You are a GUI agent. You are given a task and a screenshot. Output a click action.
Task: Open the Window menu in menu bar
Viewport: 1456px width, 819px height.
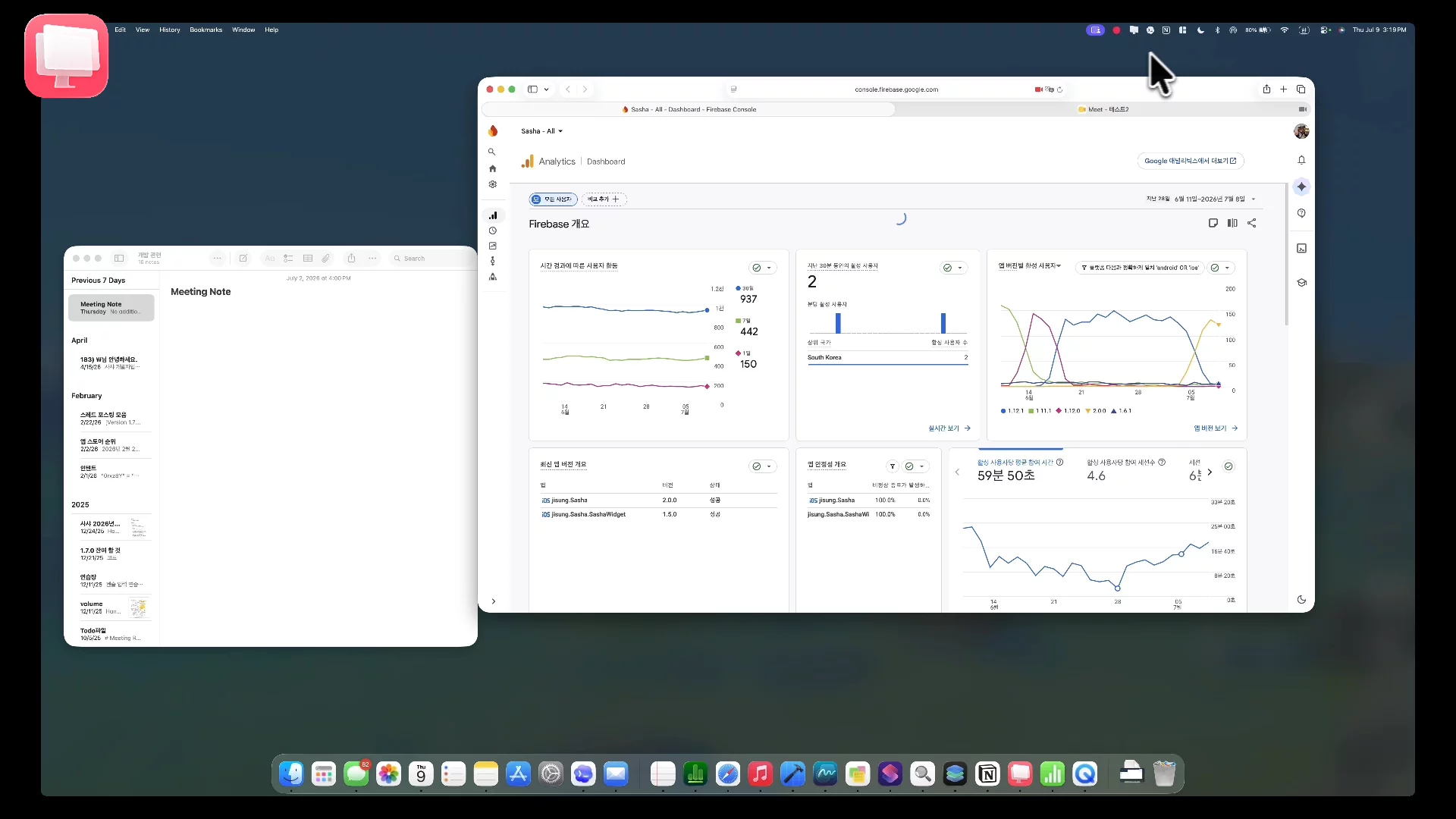coord(243,30)
